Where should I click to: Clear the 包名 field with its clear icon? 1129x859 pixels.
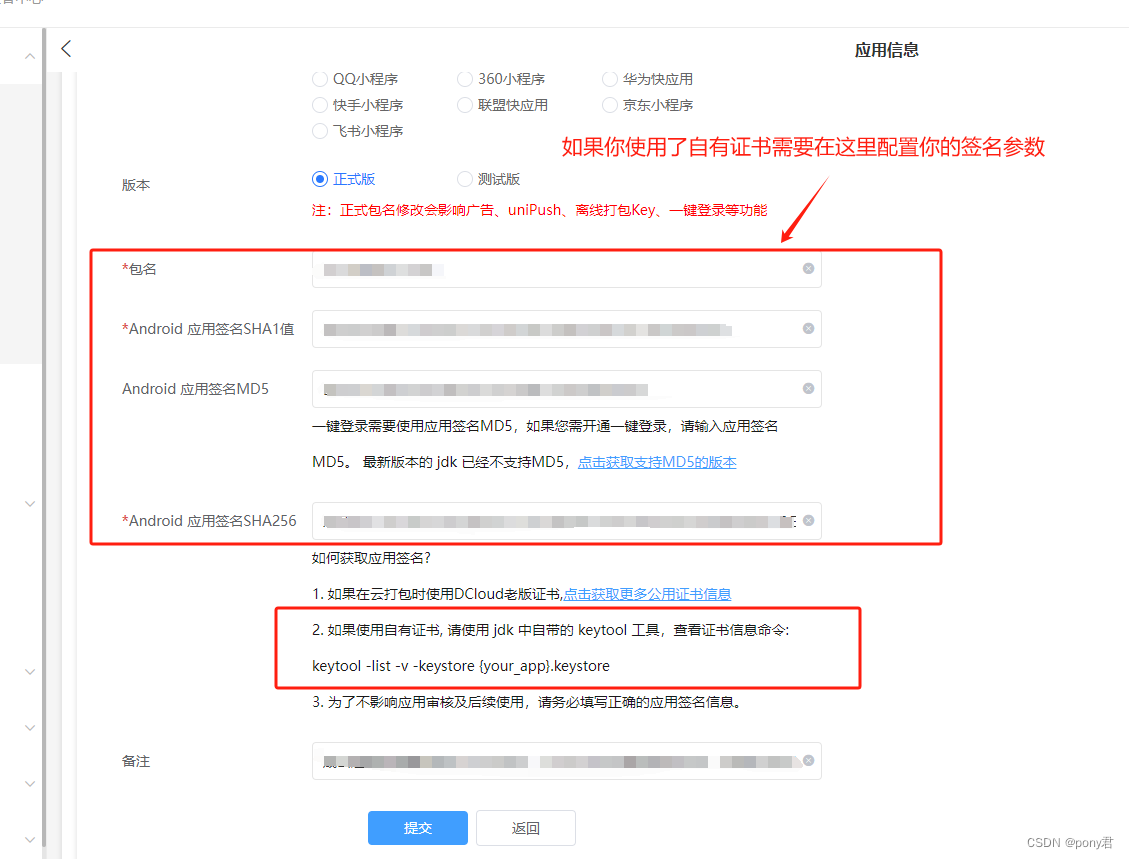[x=809, y=269]
